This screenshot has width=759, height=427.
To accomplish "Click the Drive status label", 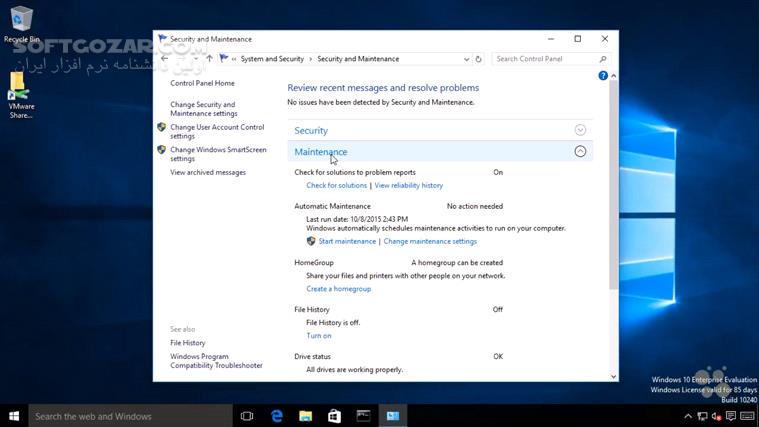I will (x=313, y=356).
